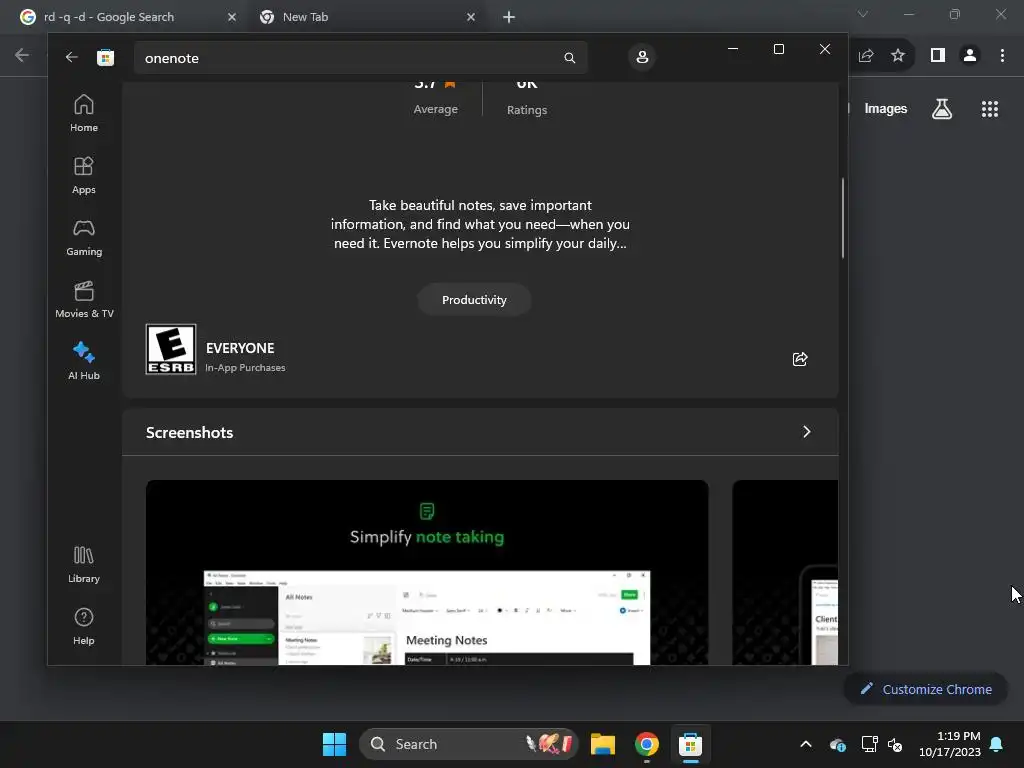Open the Apps section in sidebar
Image resolution: width=1024 pixels, height=768 pixels.
coord(84,176)
